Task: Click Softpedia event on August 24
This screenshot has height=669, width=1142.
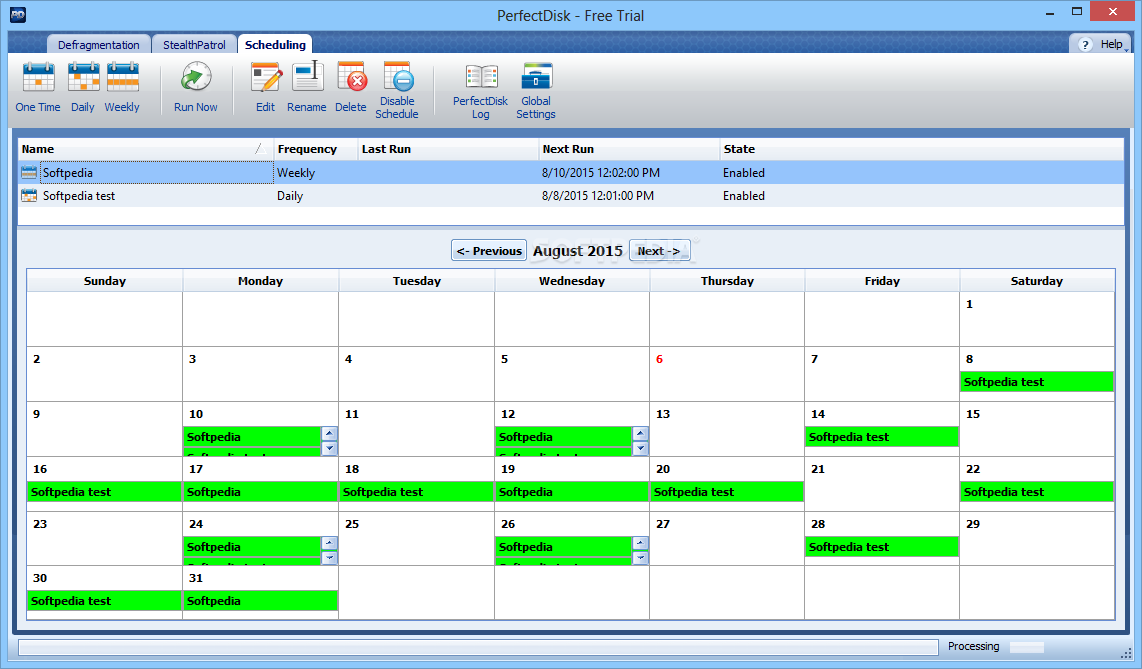Action: point(252,547)
